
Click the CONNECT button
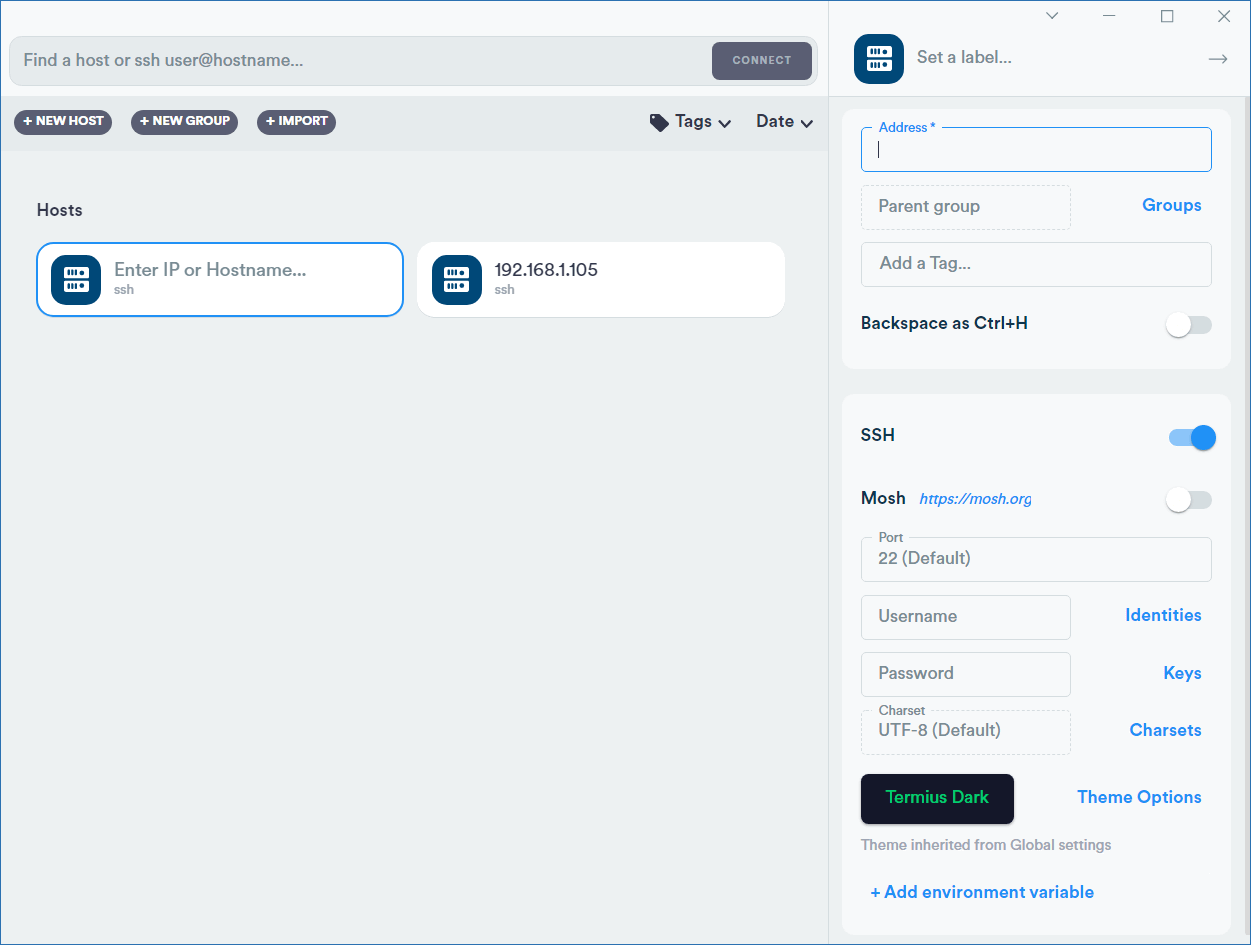(x=762, y=60)
